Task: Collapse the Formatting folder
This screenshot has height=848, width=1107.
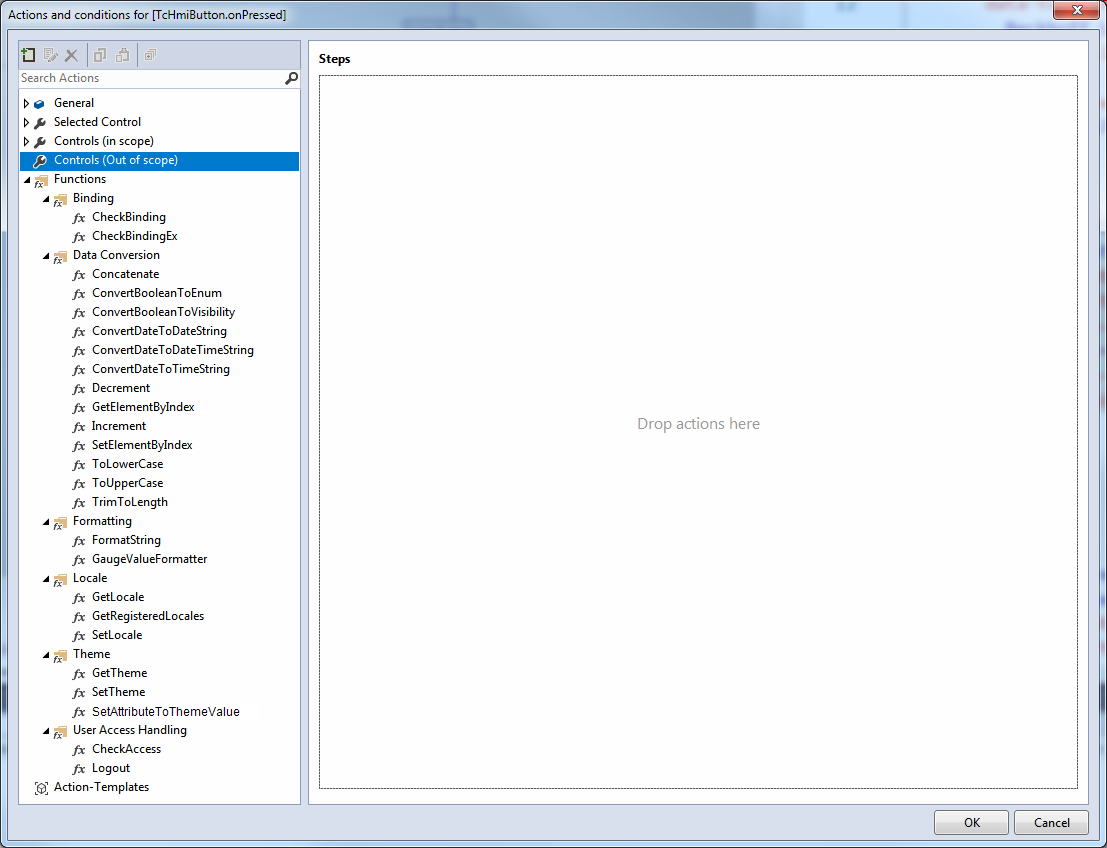Action: 46,522
